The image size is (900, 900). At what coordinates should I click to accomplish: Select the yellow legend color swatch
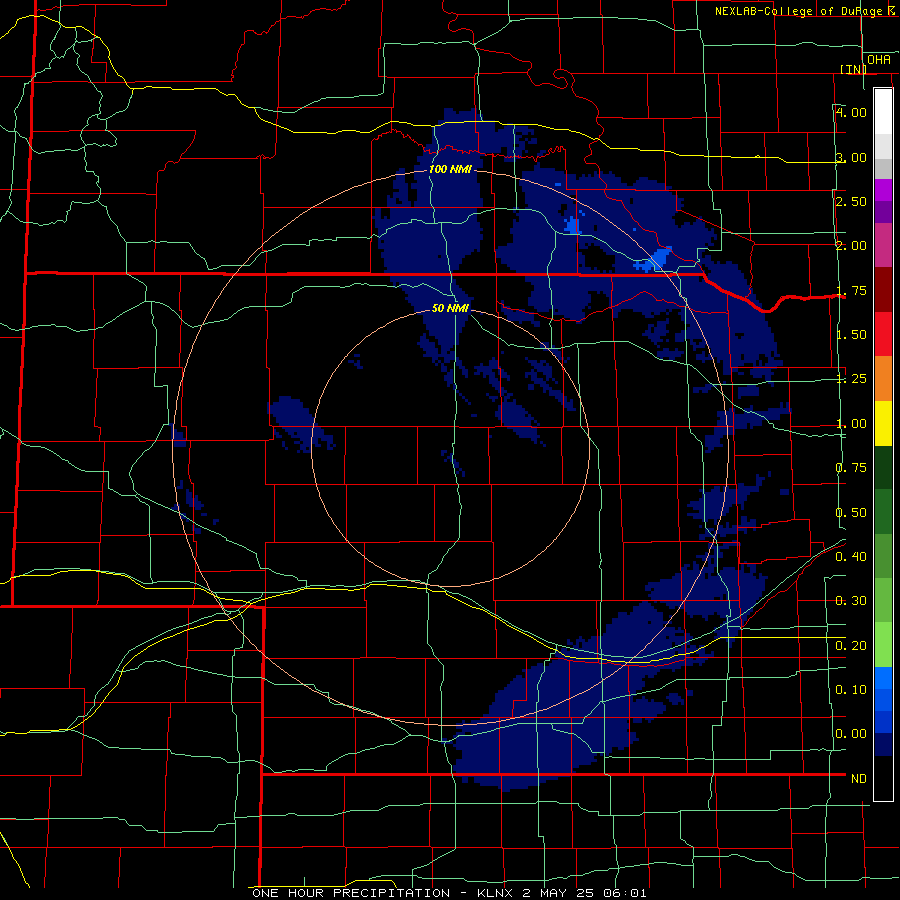pos(883,423)
